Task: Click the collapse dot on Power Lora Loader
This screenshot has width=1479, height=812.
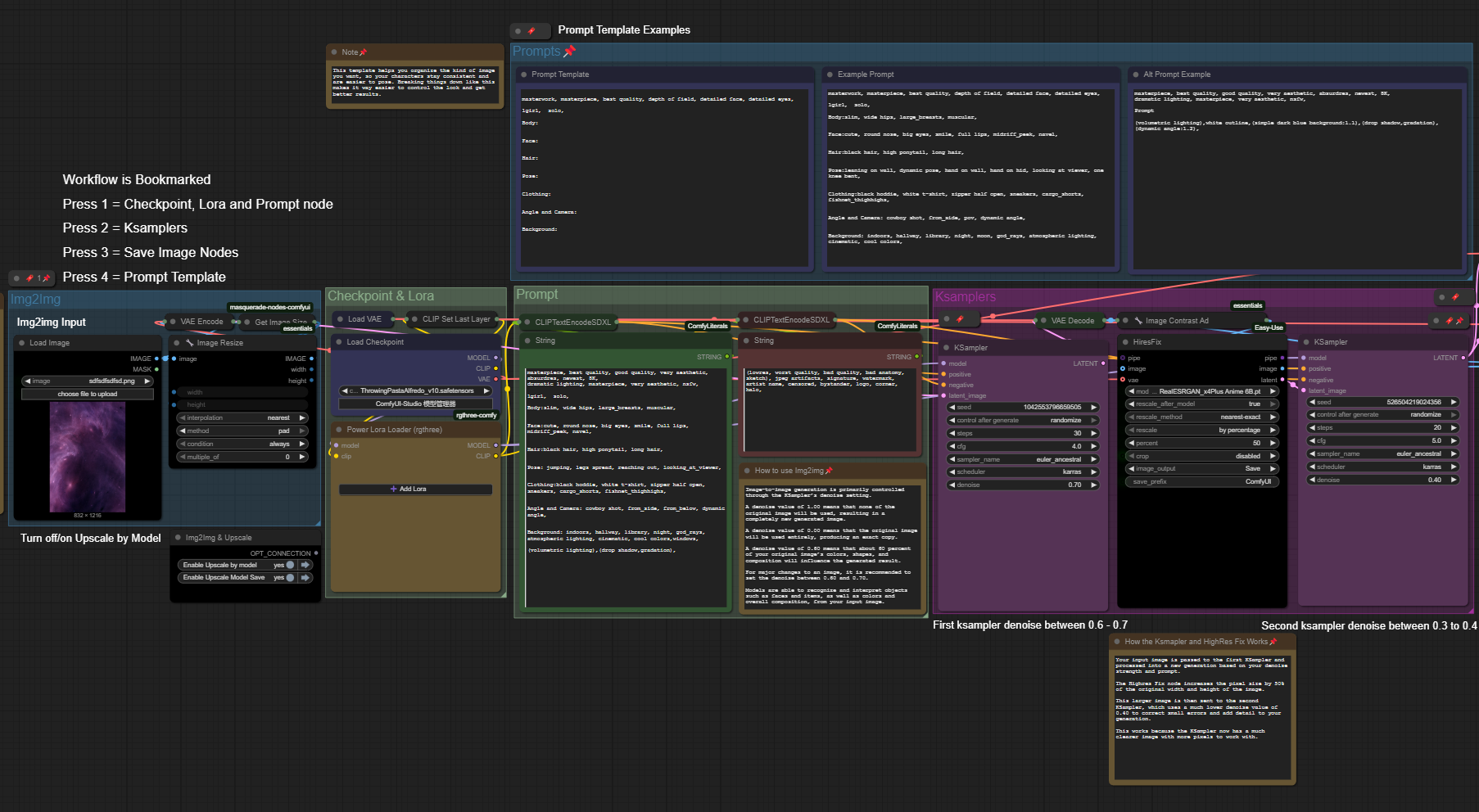Action: click(338, 430)
